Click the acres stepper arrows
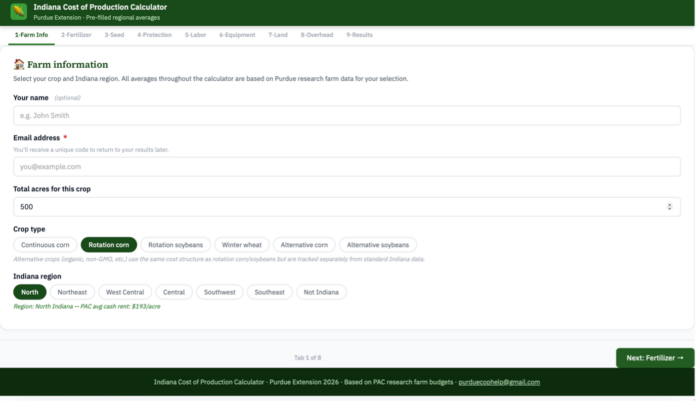 (x=669, y=207)
